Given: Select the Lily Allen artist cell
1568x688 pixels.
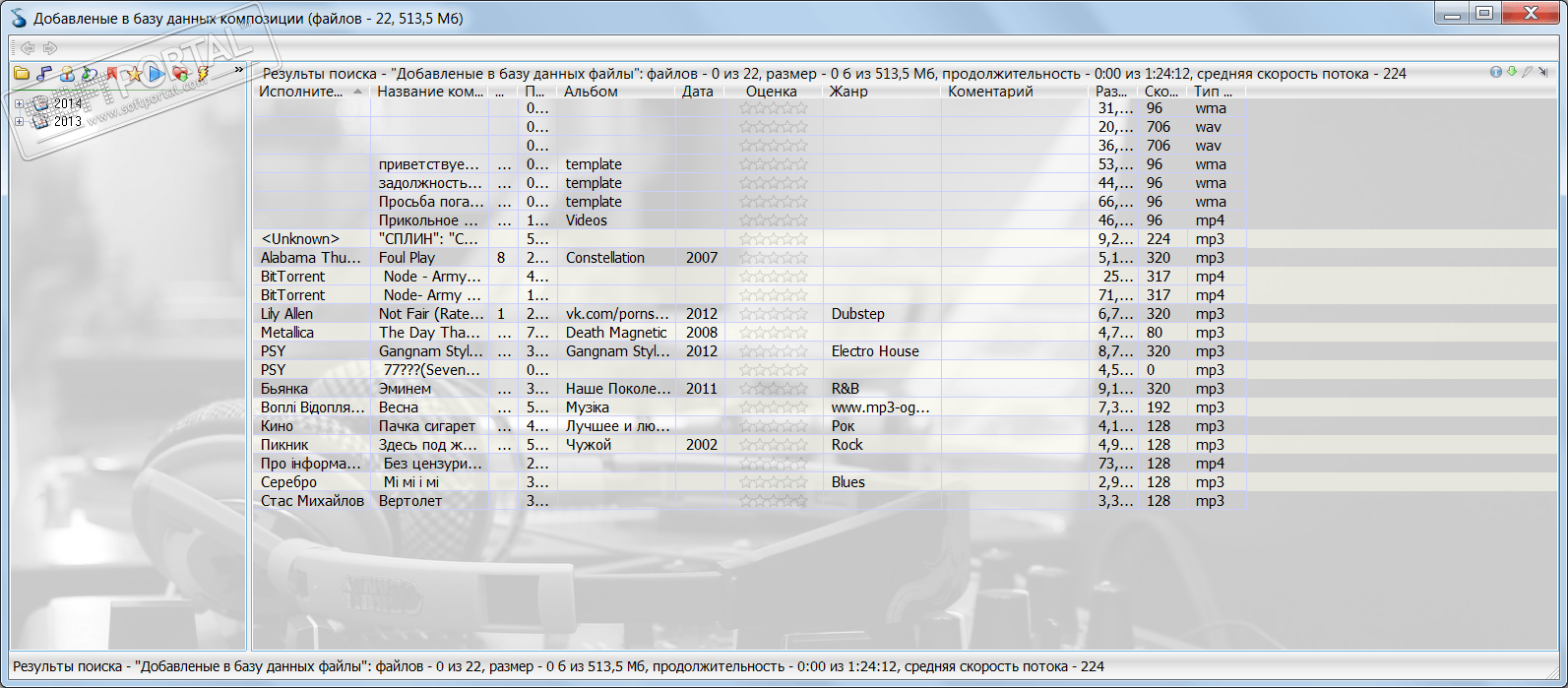Looking at the screenshot, I should pos(311,314).
